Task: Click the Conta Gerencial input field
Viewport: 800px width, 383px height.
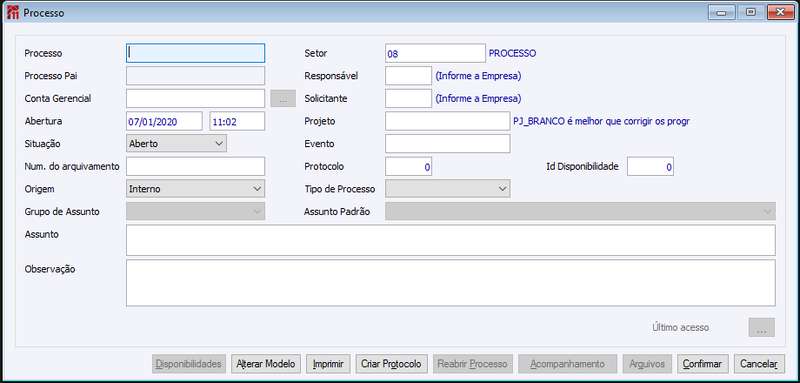Action: pyautogui.click(x=195, y=98)
